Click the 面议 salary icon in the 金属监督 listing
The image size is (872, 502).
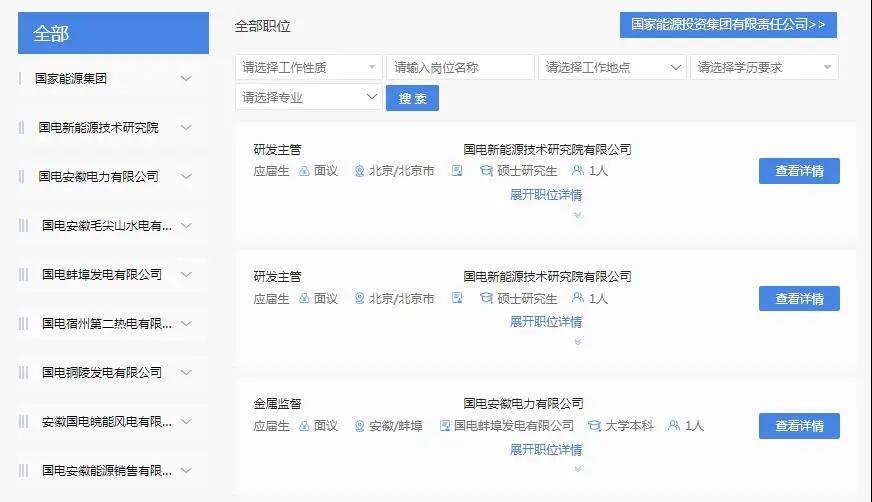point(304,426)
